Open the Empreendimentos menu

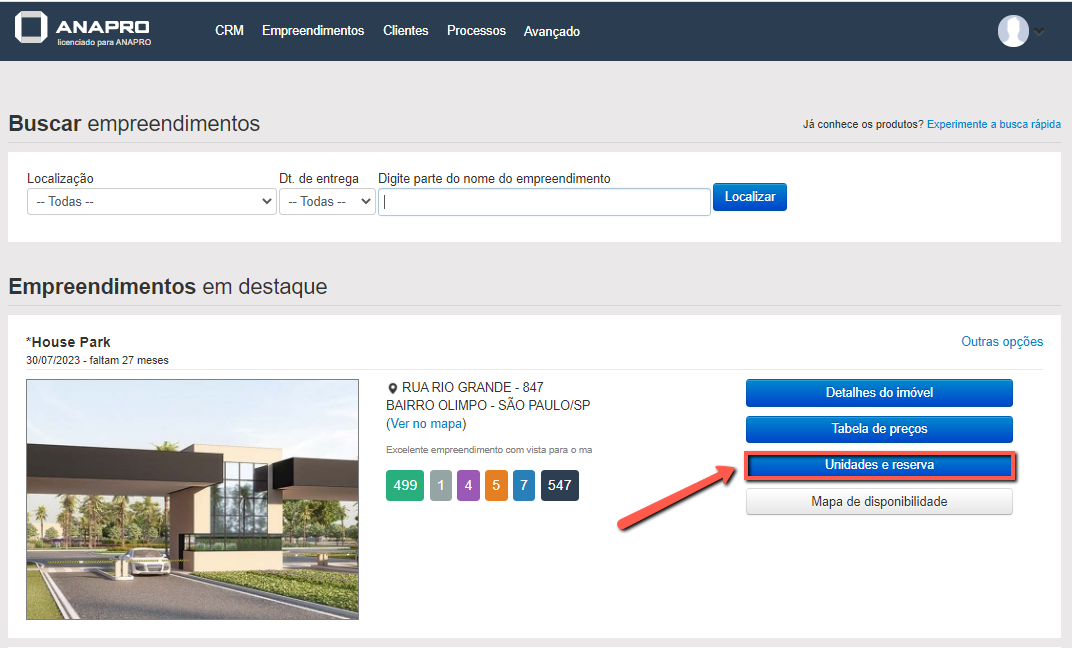313,31
